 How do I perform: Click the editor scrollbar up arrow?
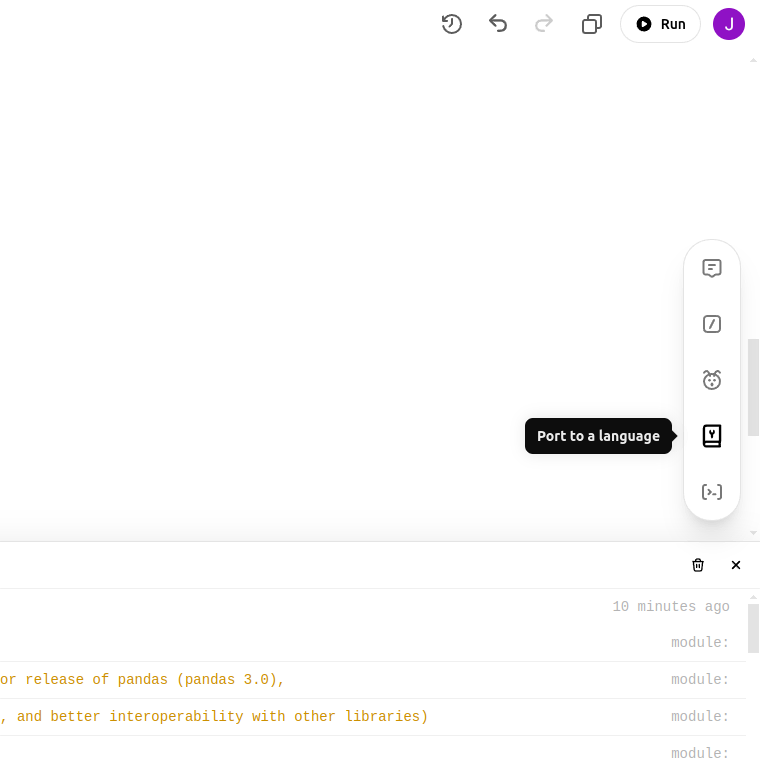753,61
